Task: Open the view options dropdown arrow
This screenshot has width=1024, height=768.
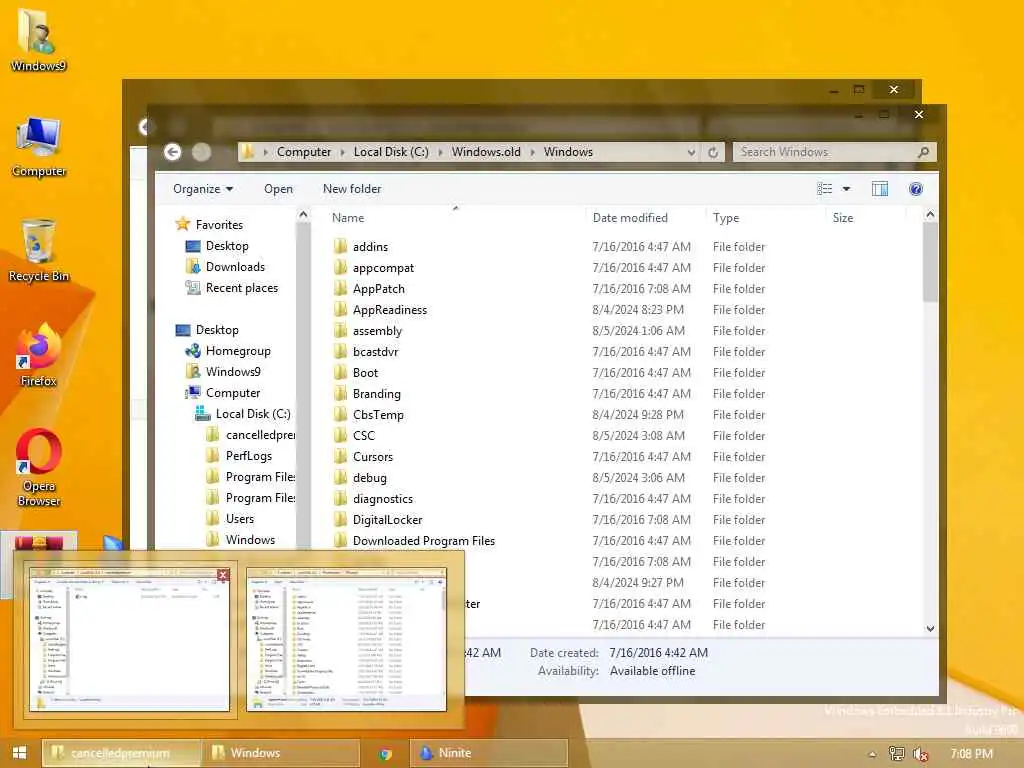Action: pyautogui.click(x=846, y=189)
